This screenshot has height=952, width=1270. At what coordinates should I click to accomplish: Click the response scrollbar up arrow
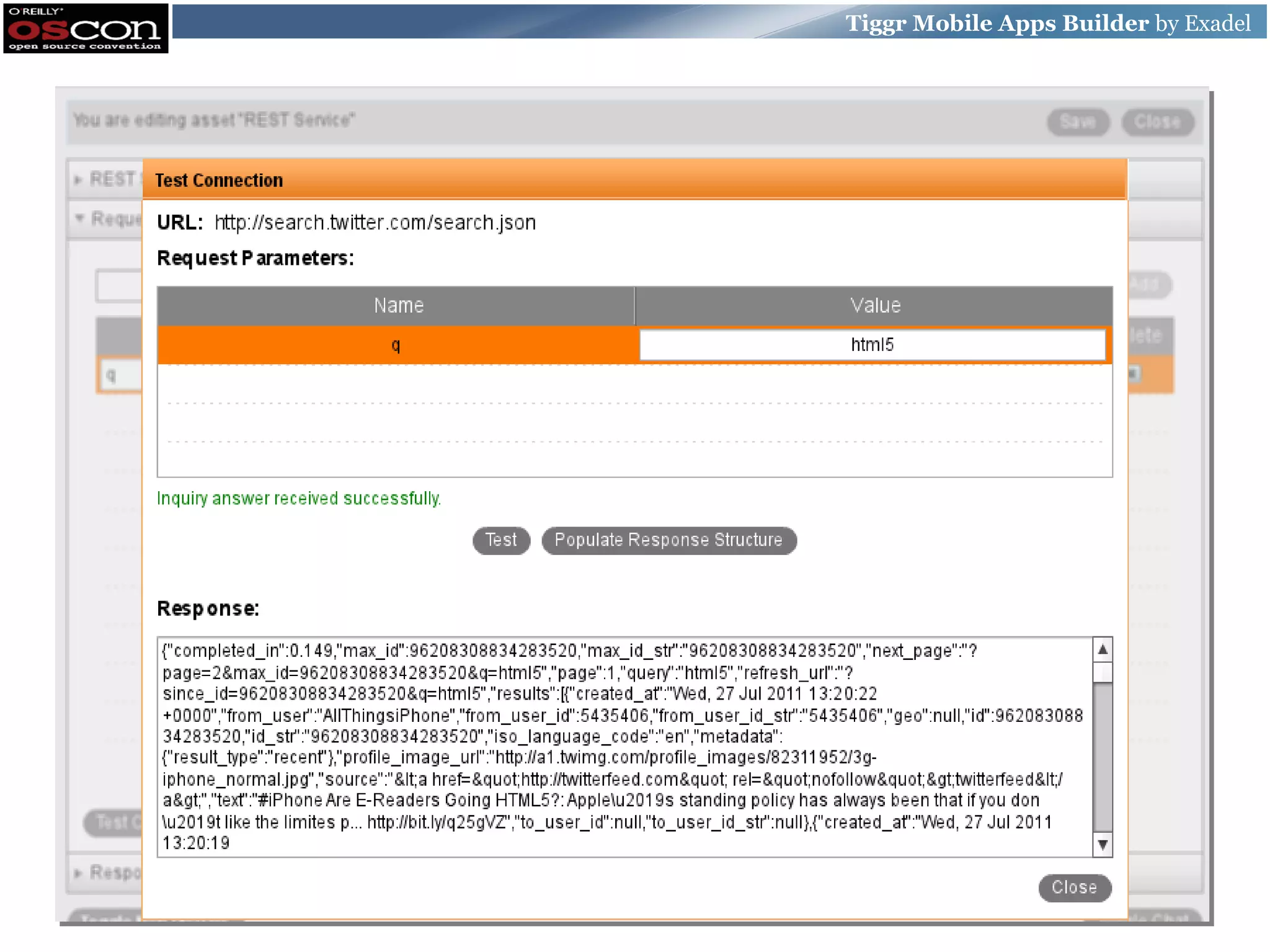click(x=1103, y=650)
